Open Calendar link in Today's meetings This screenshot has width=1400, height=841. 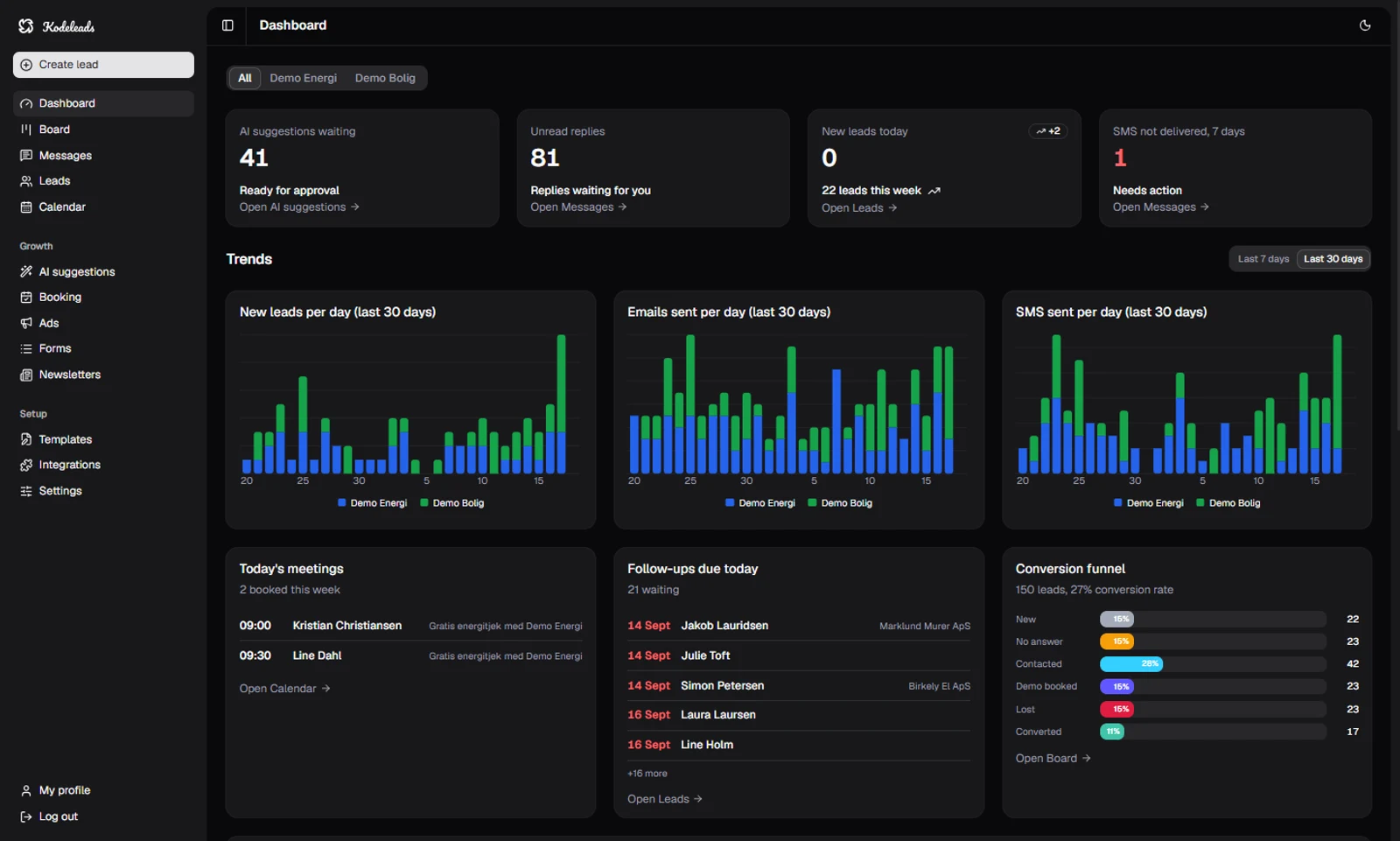(x=285, y=689)
